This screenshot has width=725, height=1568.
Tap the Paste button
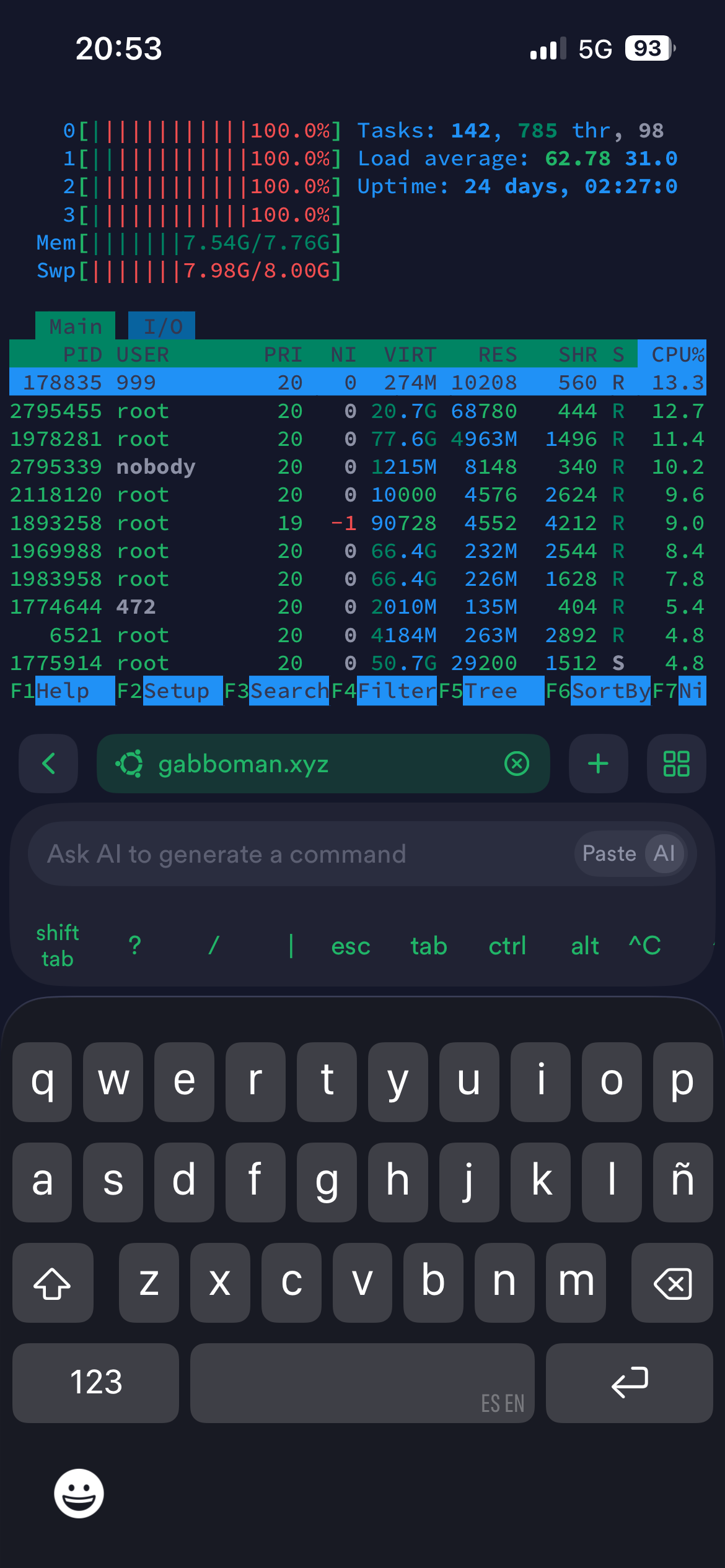click(609, 853)
